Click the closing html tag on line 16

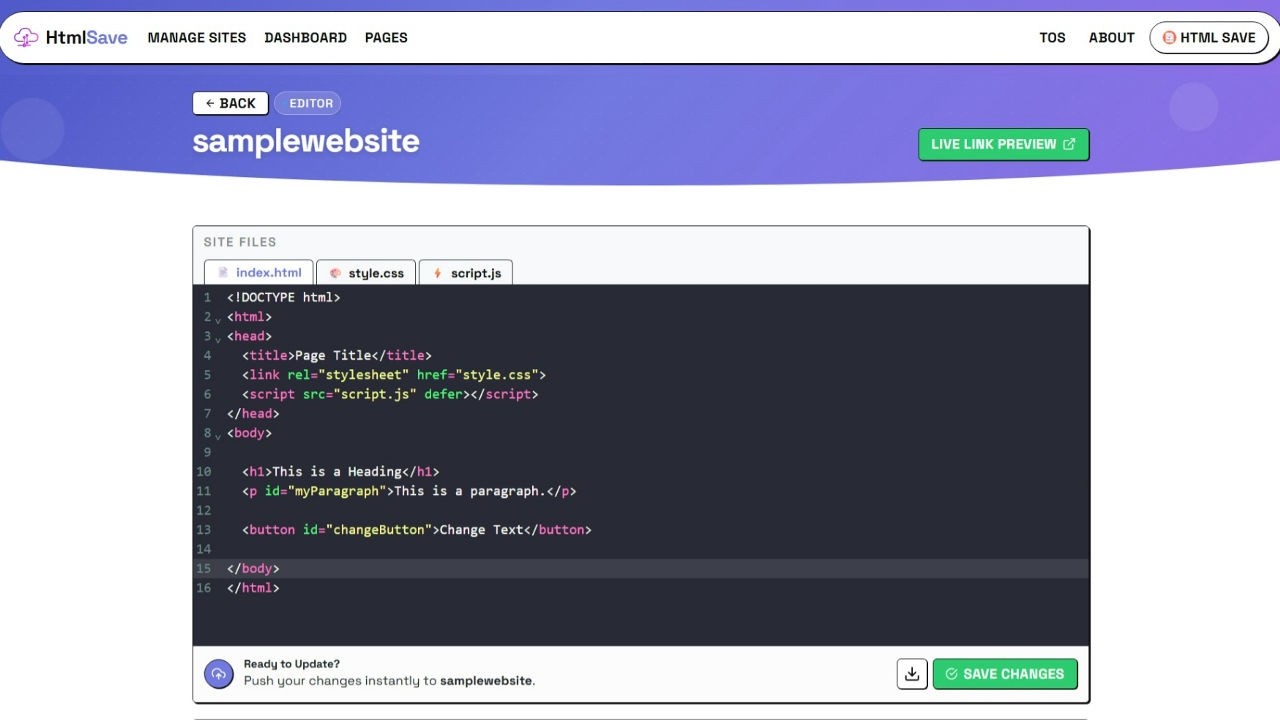[x=253, y=588]
